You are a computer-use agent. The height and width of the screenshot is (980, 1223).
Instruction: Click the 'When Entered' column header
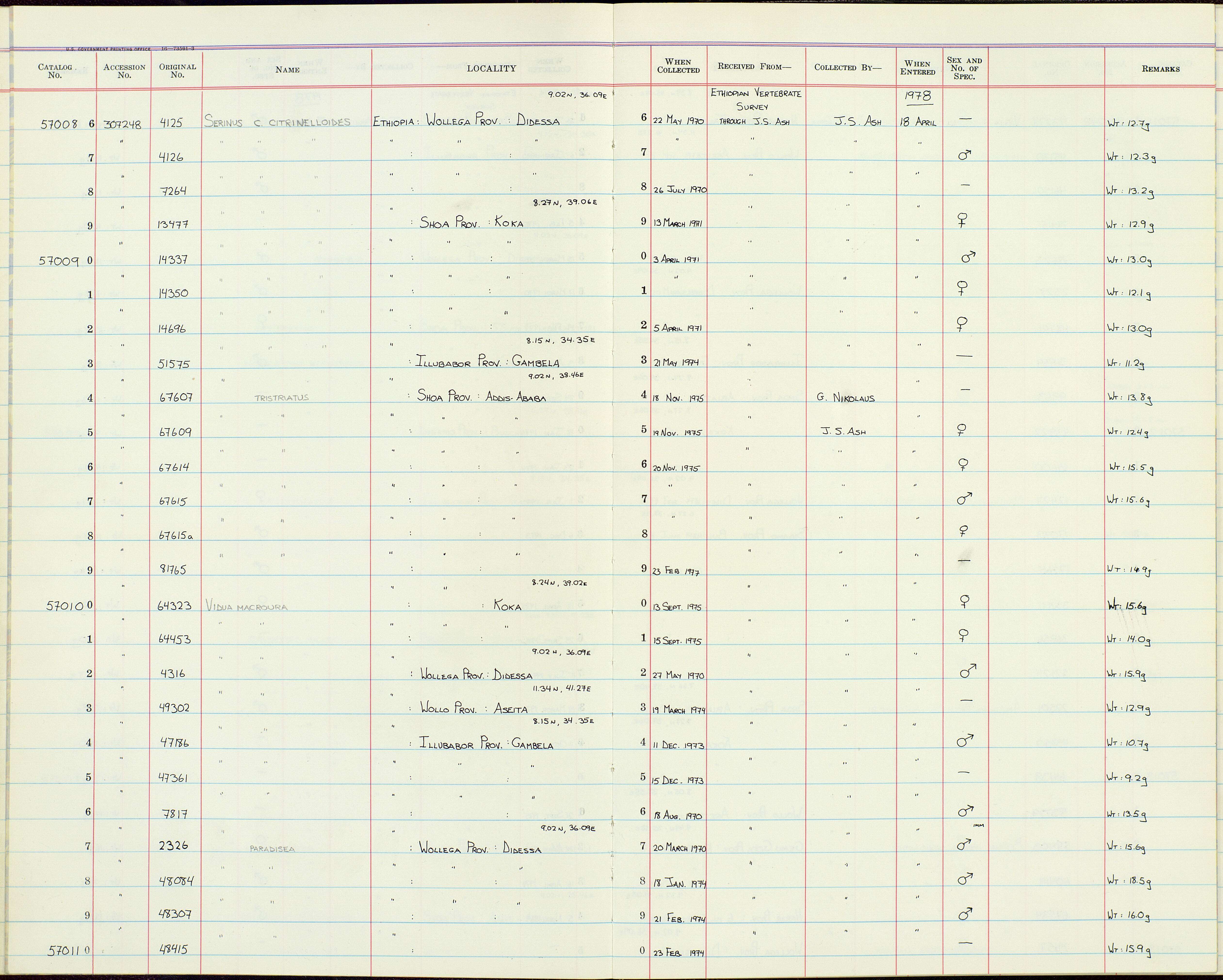pyautogui.click(x=918, y=68)
